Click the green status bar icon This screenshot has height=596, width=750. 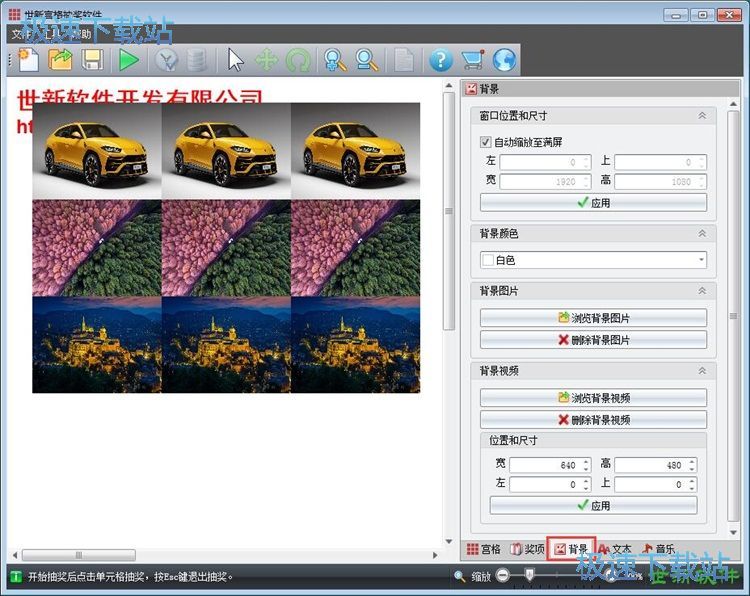click(x=16, y=577)
